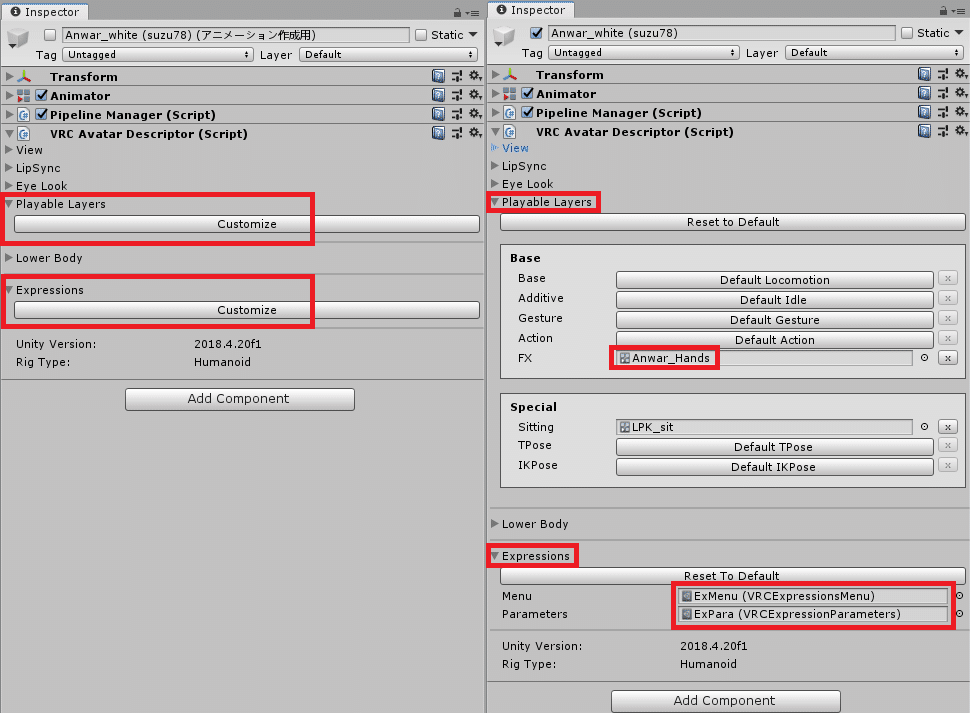Open Tag dropdown in left Inspector
The width and height of the screenshot is (970, 713).
pyautogui.click(x=158, y=54)
